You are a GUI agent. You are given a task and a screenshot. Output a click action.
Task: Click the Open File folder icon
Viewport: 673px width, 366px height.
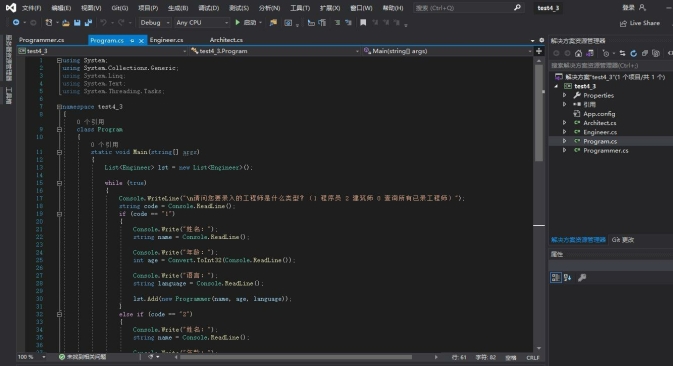pyautogui.click(x=66, y=23)
